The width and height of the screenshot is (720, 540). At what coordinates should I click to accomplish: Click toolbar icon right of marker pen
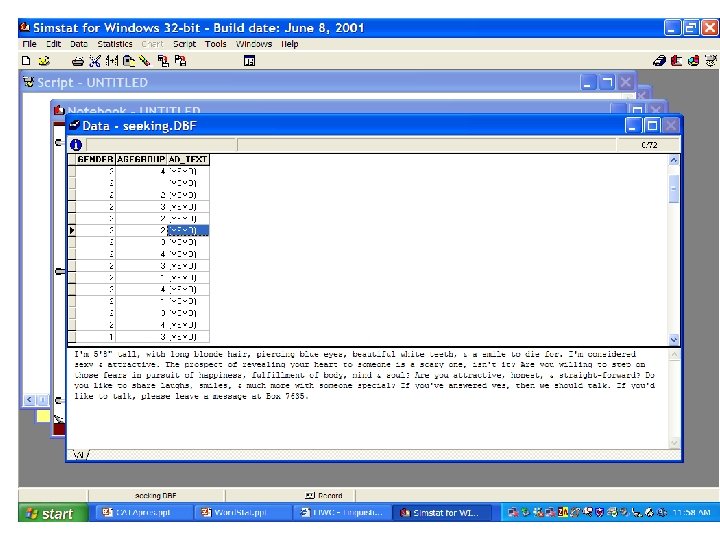(163, 61)
